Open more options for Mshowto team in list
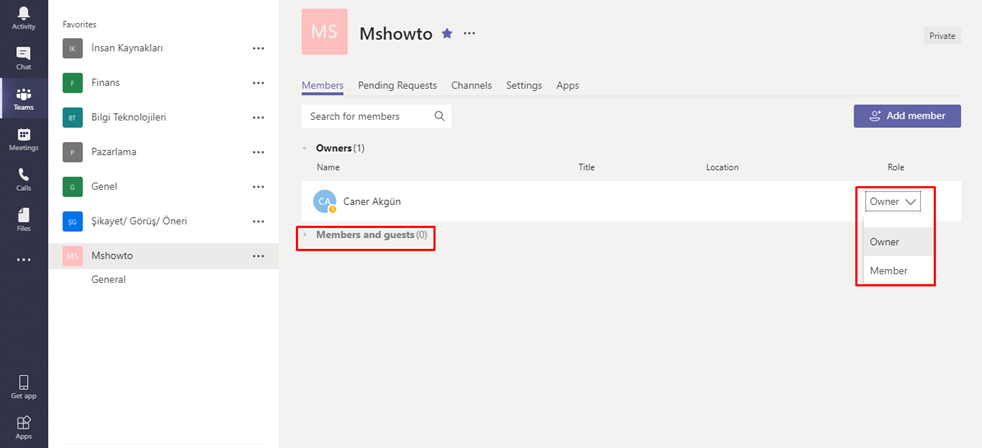 coord(258,256)
